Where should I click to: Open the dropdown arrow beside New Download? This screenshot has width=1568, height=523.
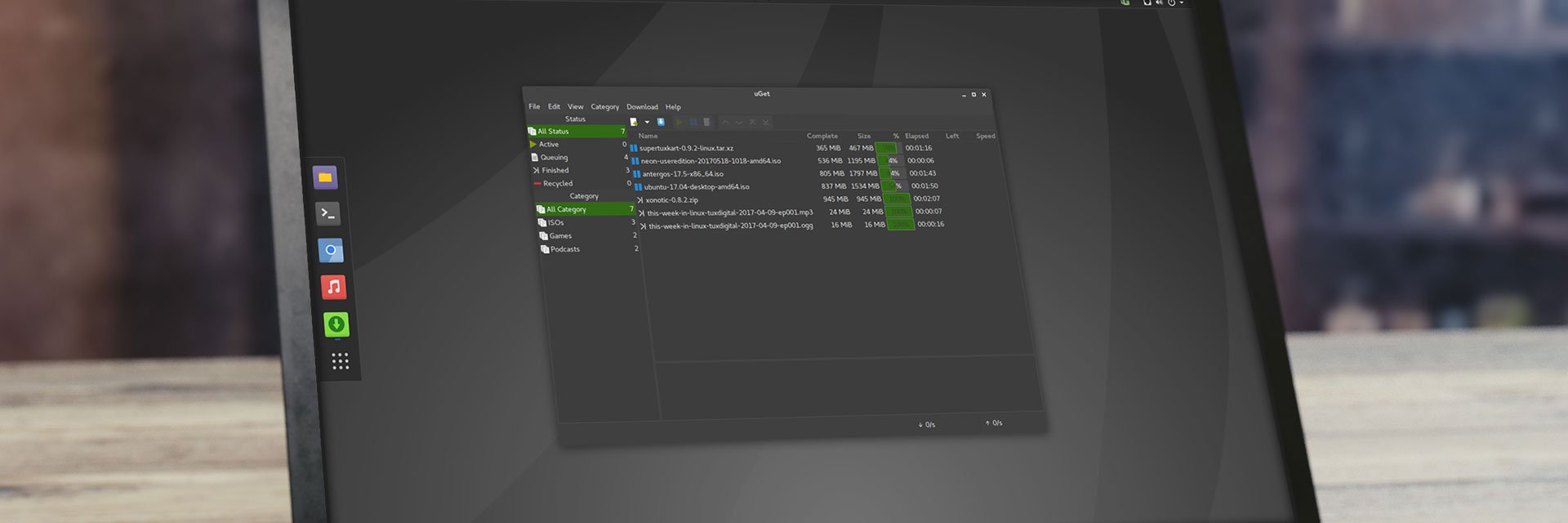pos(647,123)
